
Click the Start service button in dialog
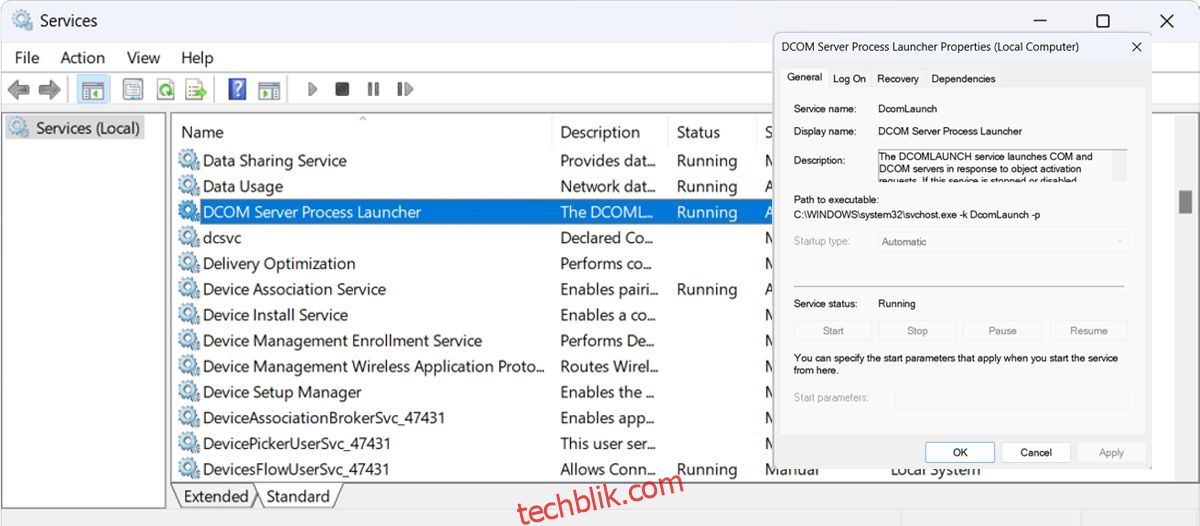tap(833, 330)
